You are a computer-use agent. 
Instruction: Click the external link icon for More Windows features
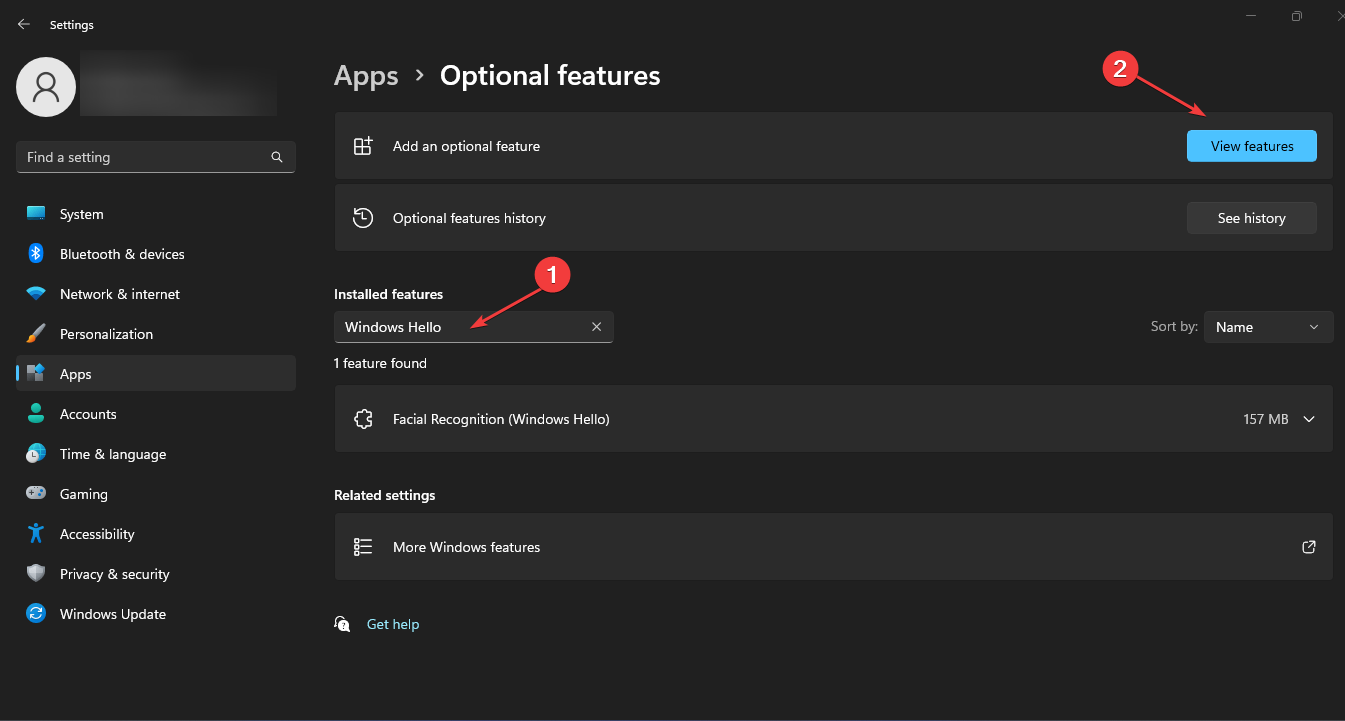coord(1309,547)
